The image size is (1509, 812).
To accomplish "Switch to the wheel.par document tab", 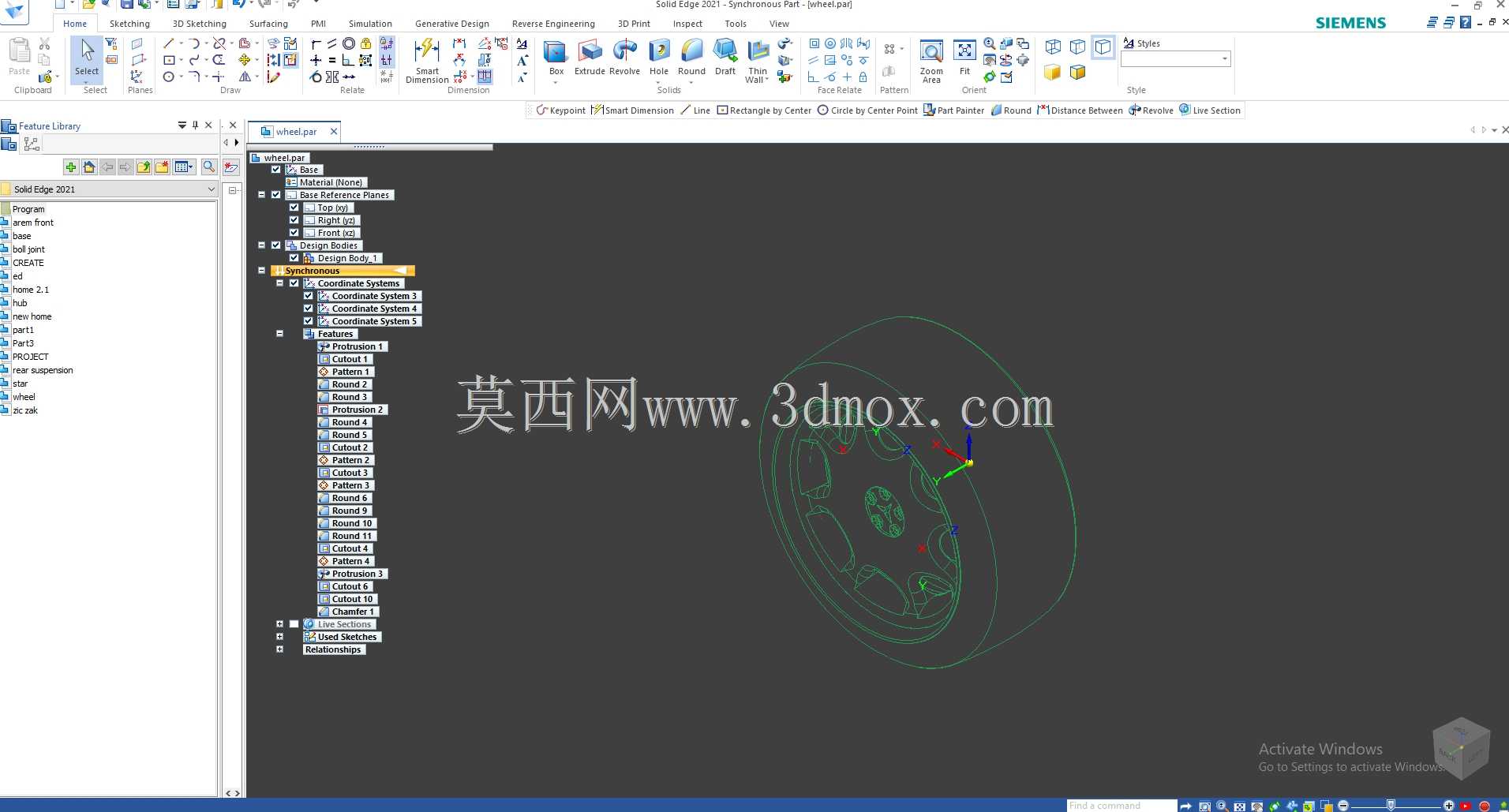I will [x=295, y=132].
